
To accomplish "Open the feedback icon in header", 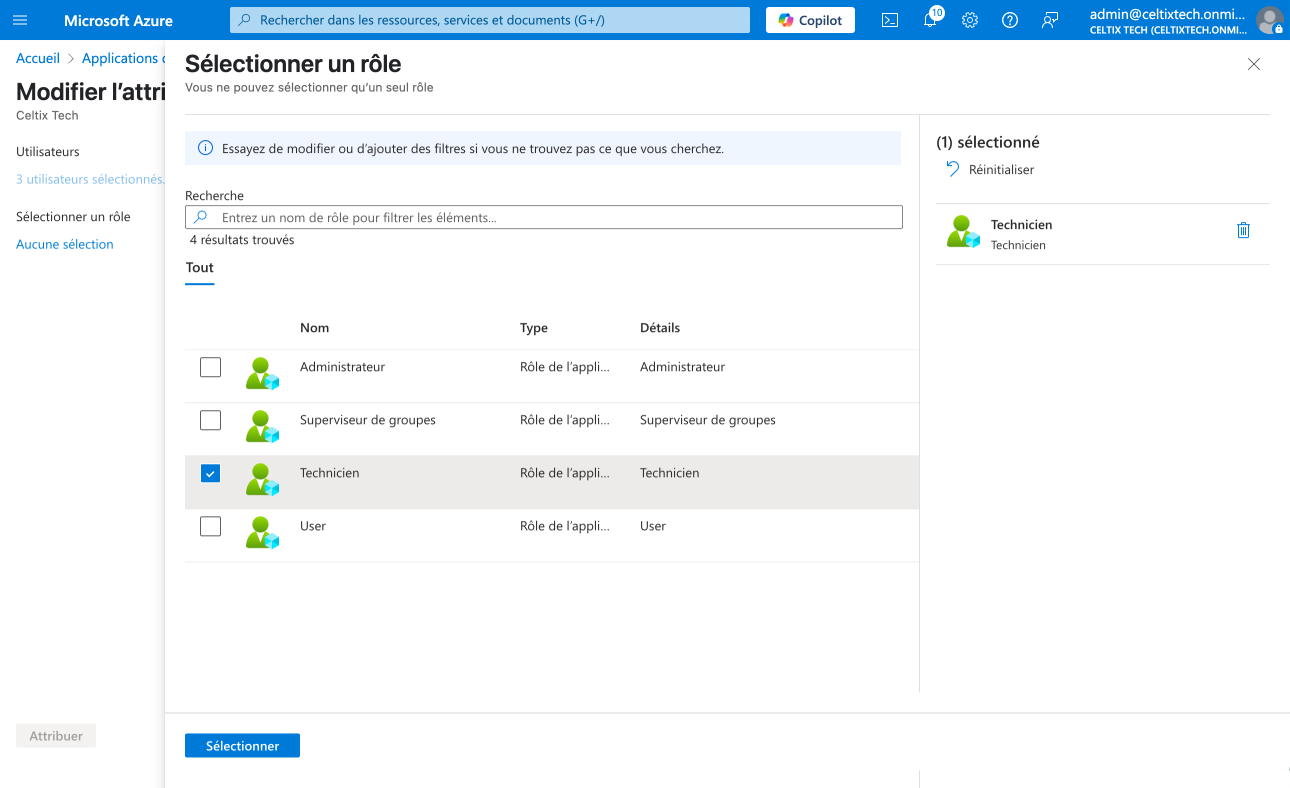I will tap(1050, 20).
